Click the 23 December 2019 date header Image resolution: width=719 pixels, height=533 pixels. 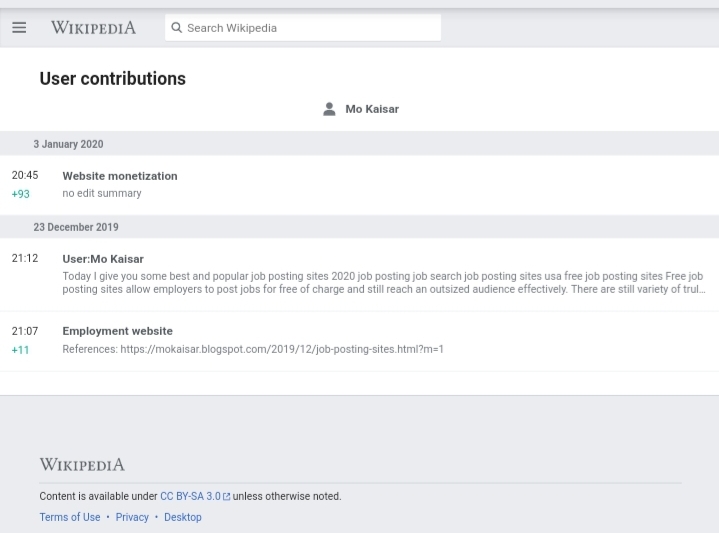click(x=76, y=227)
